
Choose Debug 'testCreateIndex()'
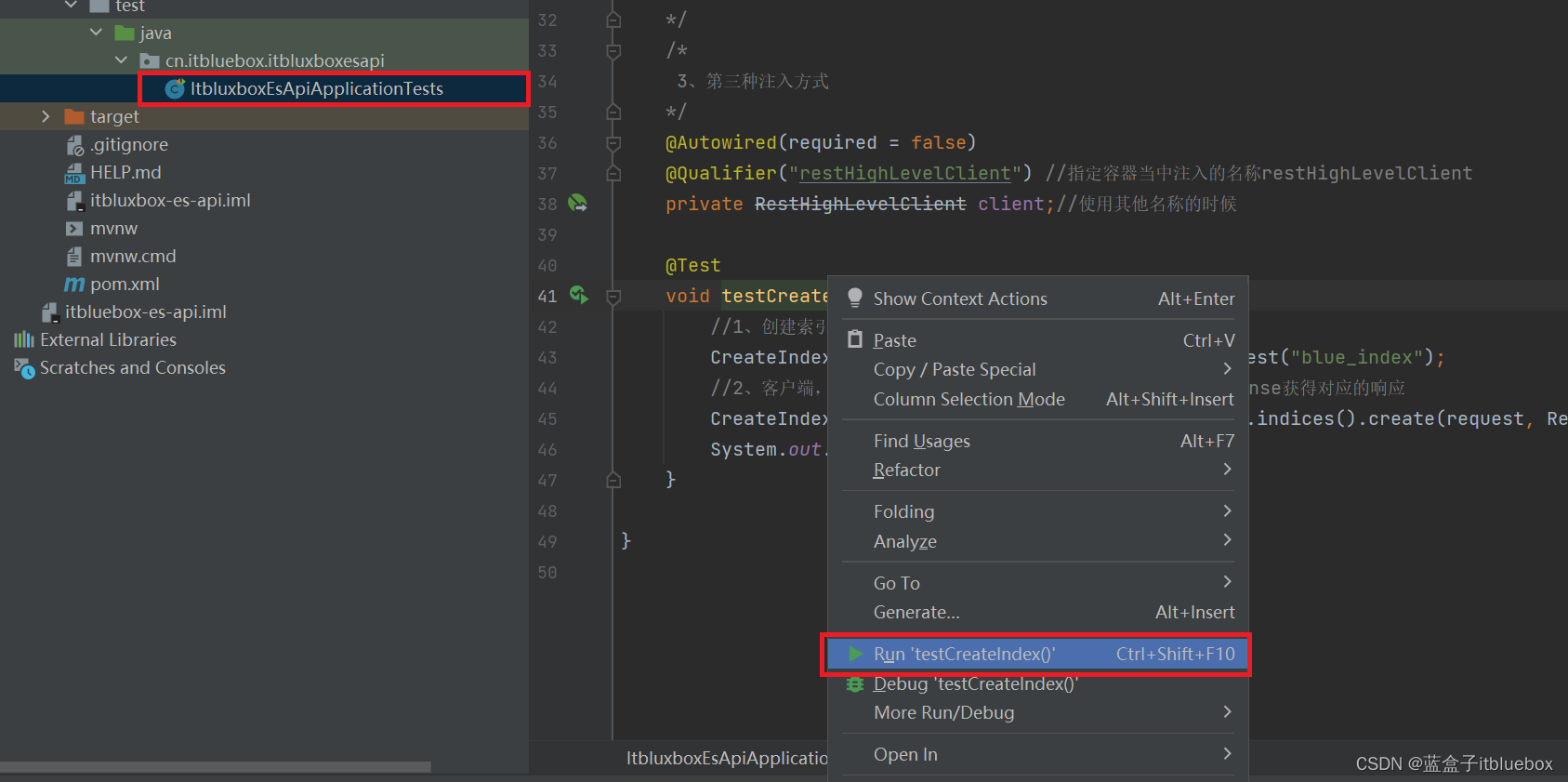click(1039, 683)
